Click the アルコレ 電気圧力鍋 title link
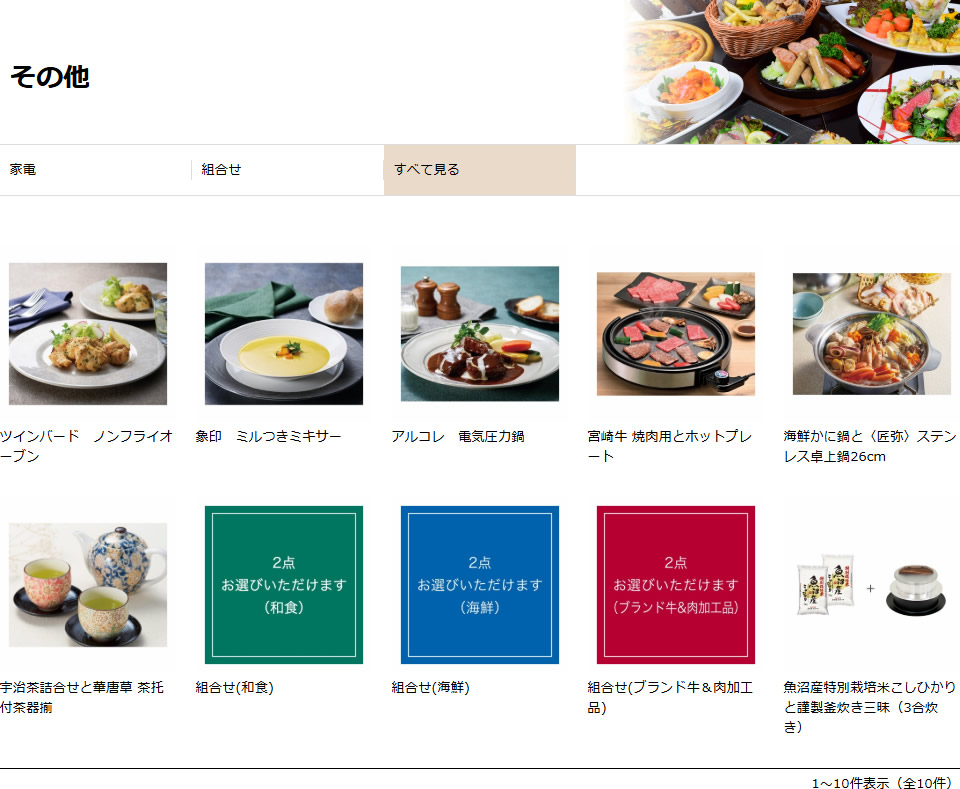This screenshot has width=960, height=789. click(458, 436)
